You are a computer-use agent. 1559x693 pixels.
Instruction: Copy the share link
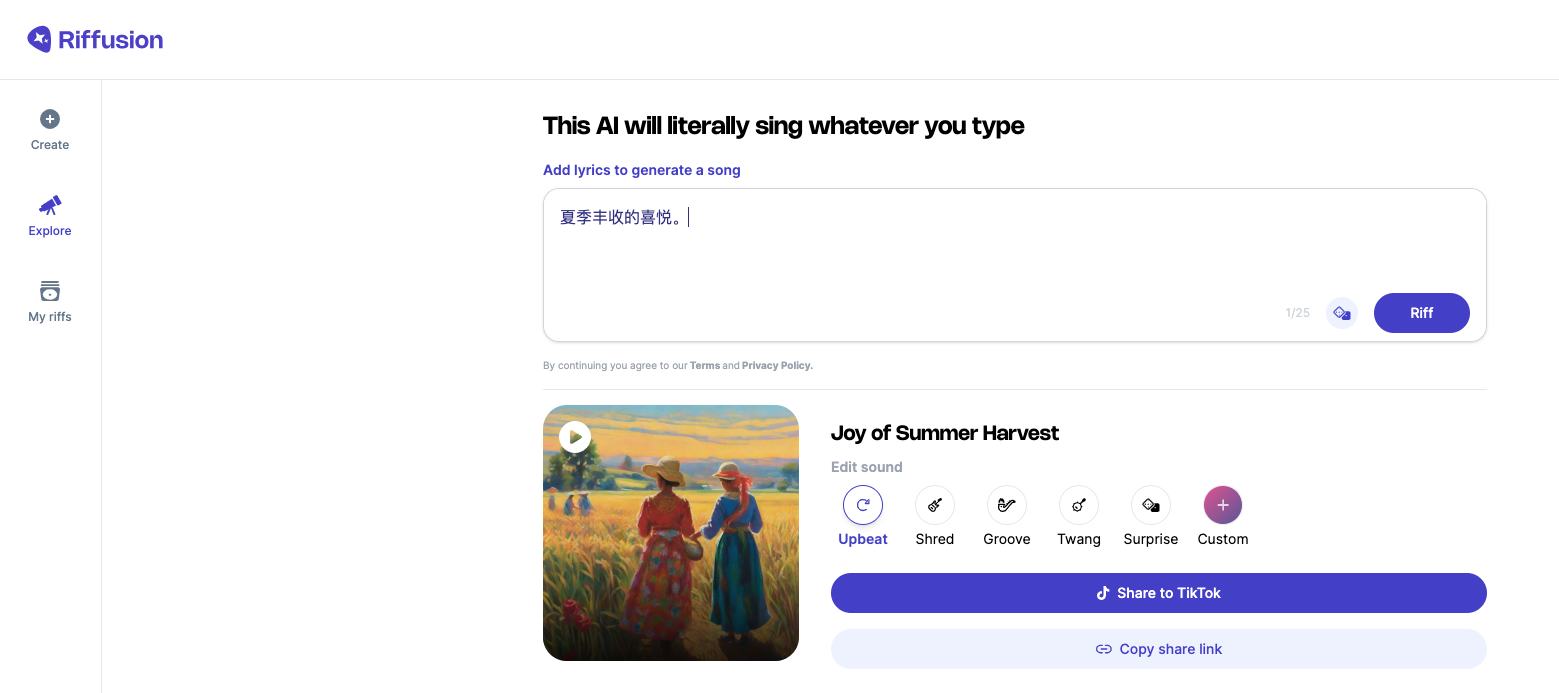pyautogui.click(x=1158, y=649)
